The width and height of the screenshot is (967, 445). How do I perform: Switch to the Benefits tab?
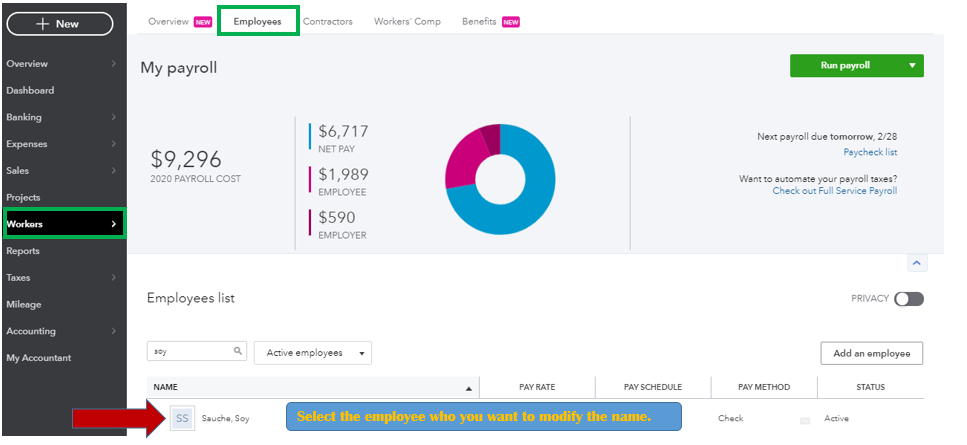point(479,22)
